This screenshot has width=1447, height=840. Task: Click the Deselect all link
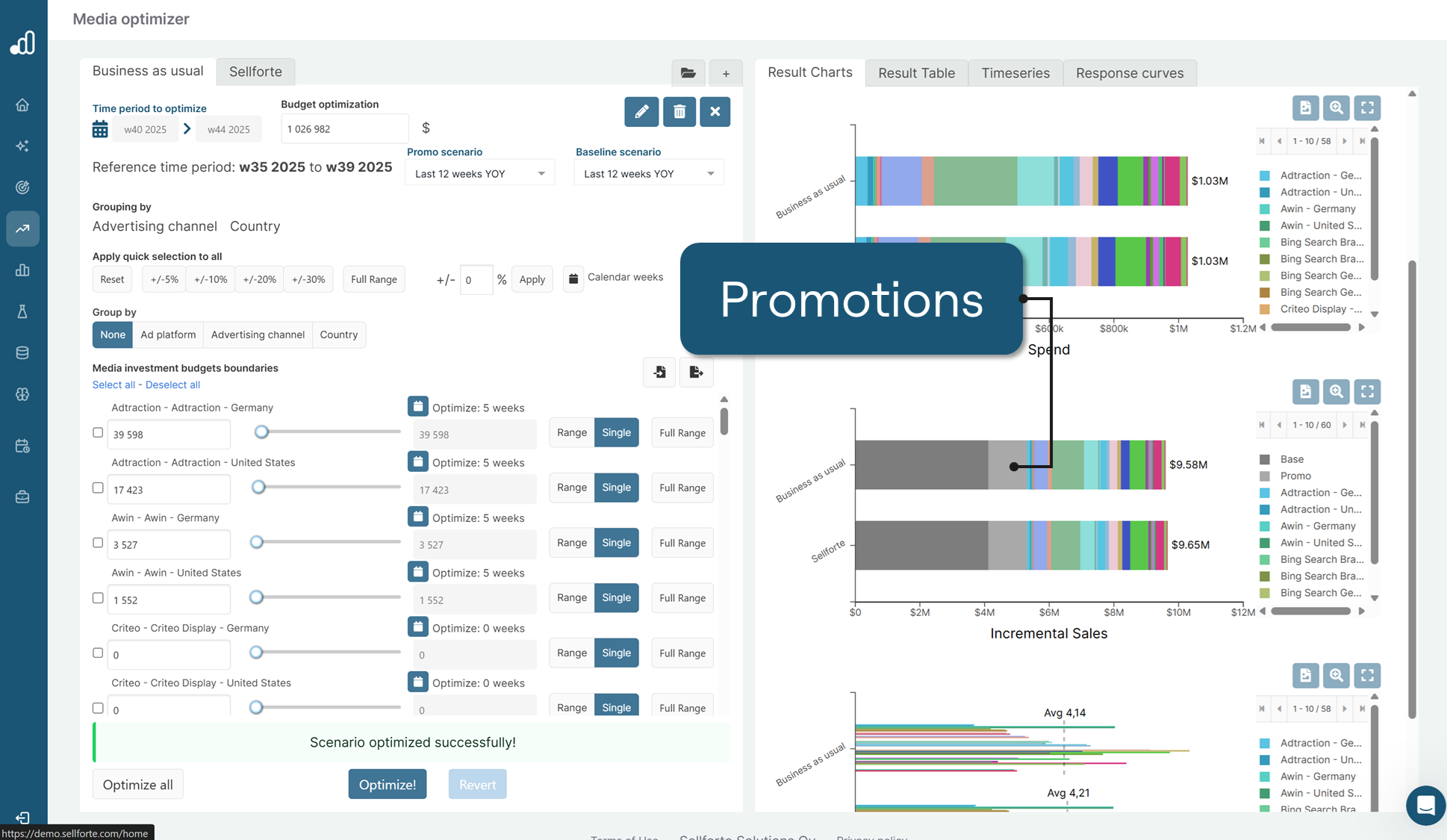[x=172, y=385]
